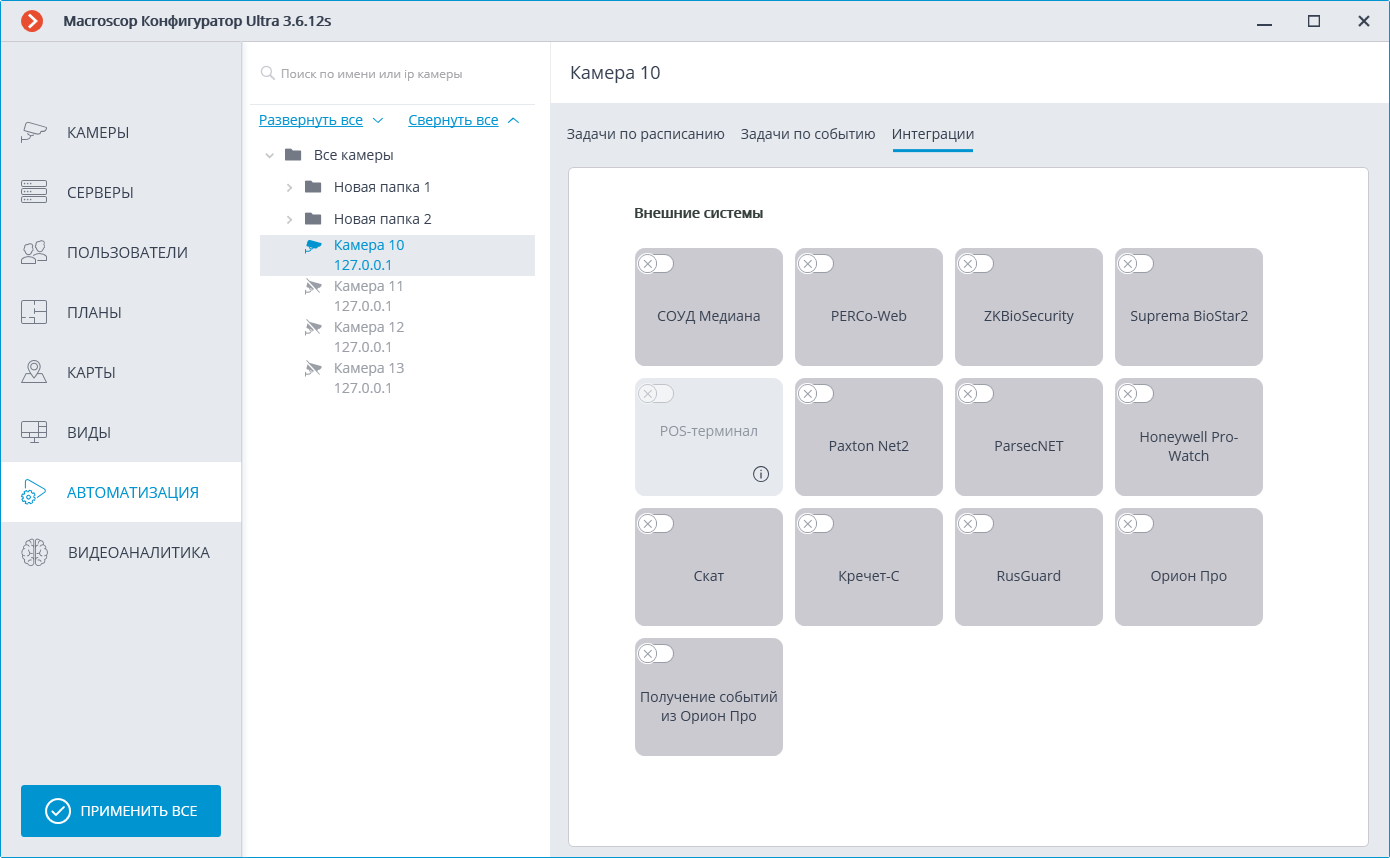
Task: Open the ВИДЕОАНАЛИТИКА section
Action: (x=121, y=552)
